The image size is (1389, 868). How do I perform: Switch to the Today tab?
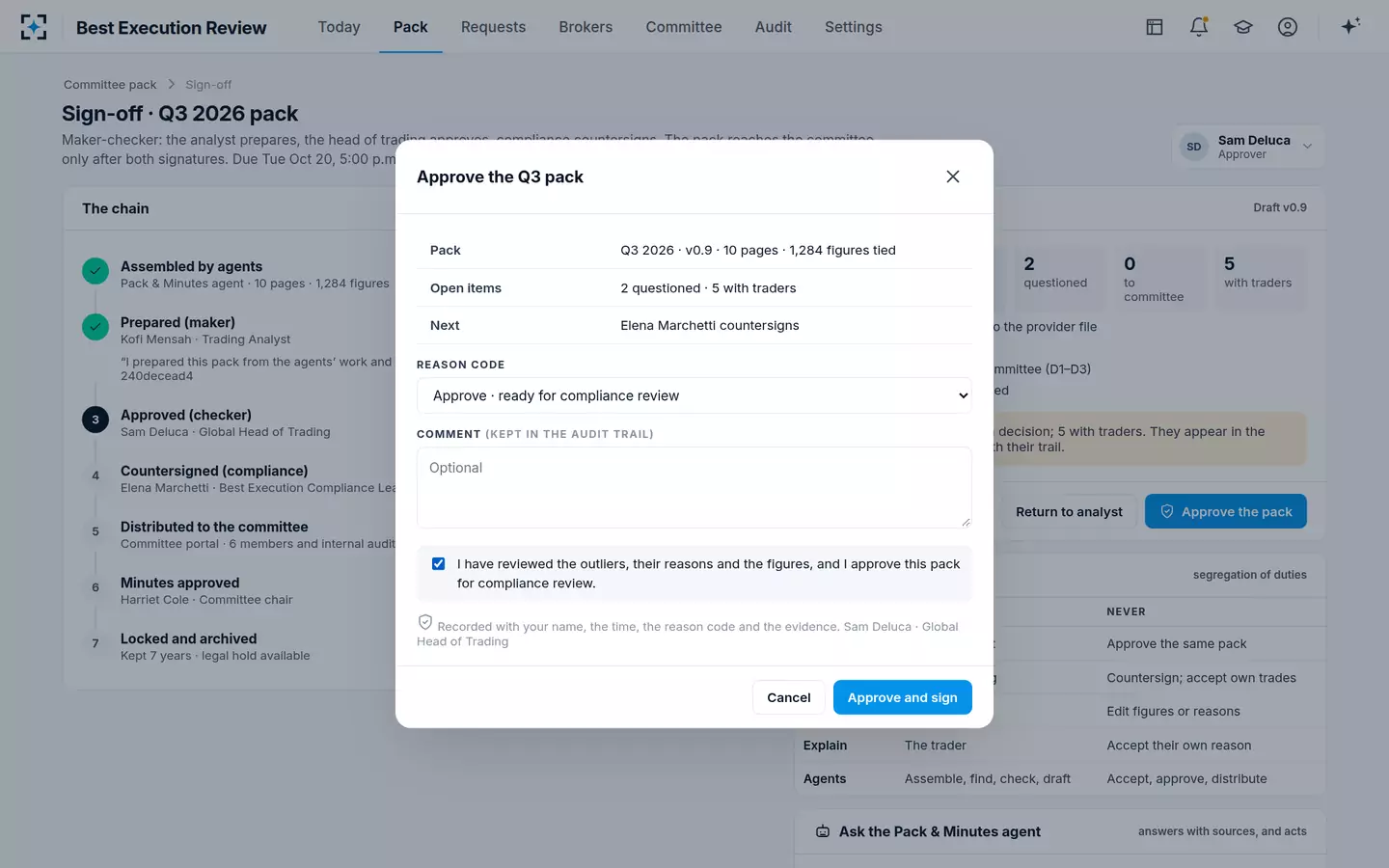(x=340, y=27)
